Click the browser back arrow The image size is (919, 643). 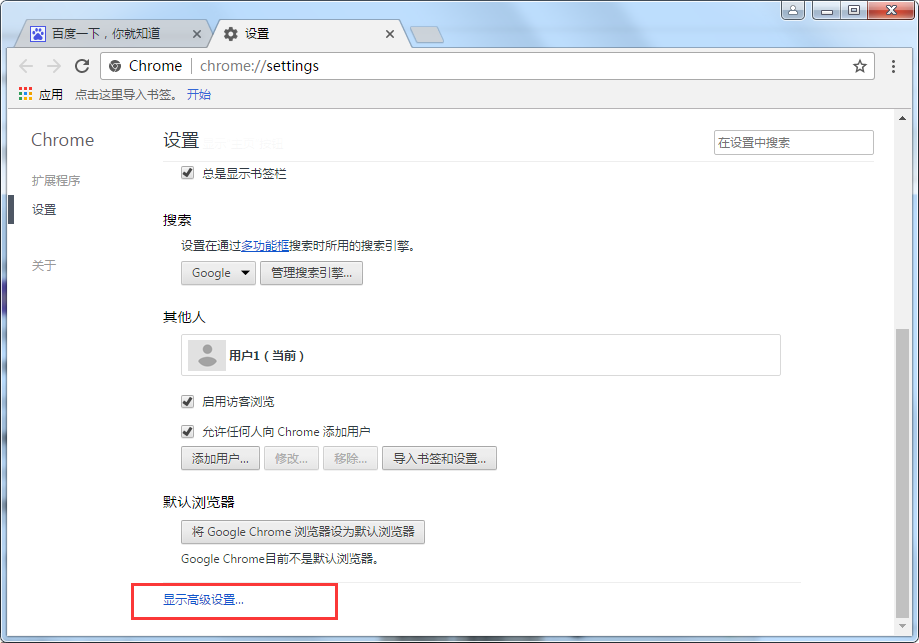(26, 66)
